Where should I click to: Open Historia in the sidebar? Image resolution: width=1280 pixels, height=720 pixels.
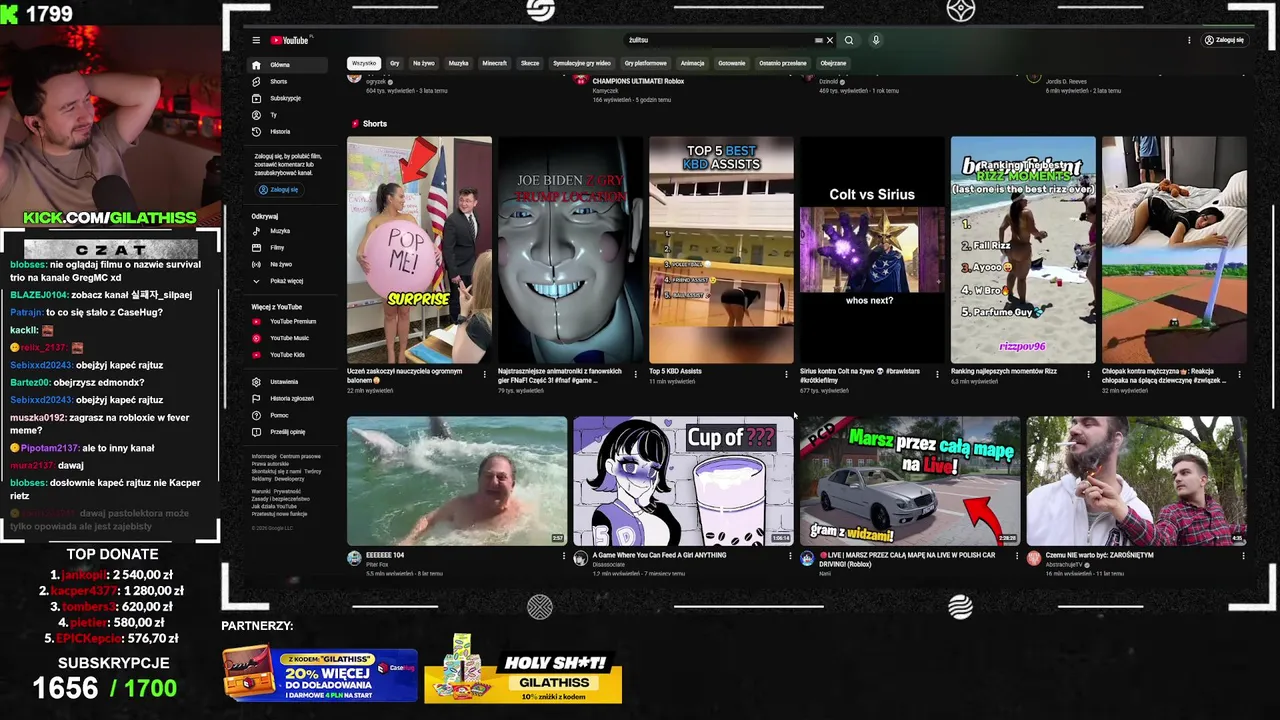287,131
